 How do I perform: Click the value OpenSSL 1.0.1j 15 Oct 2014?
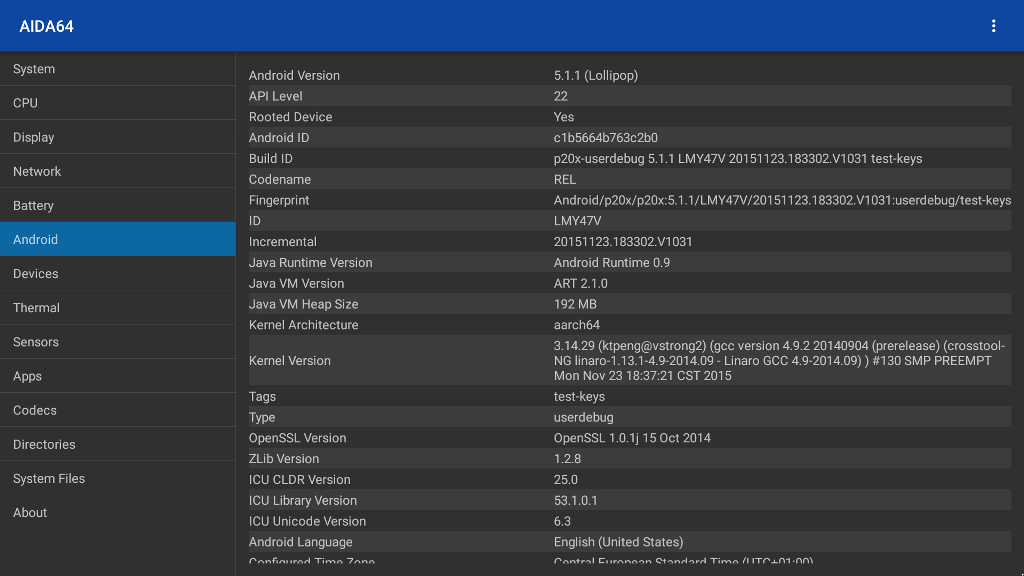tap(632, 438)
